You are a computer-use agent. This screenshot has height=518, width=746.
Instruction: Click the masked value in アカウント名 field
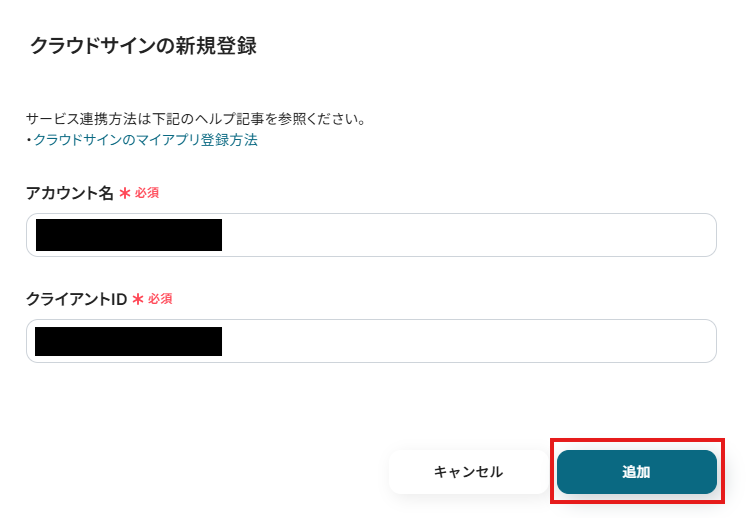tap(128, 235)
